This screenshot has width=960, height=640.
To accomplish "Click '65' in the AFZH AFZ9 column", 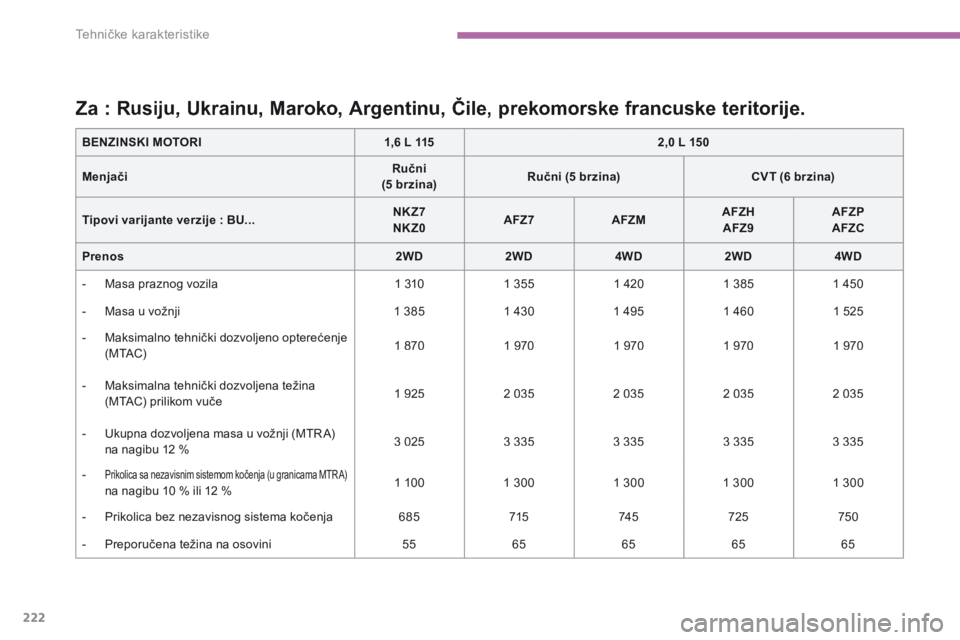I will pyautogui.click(x=738, y=544).
